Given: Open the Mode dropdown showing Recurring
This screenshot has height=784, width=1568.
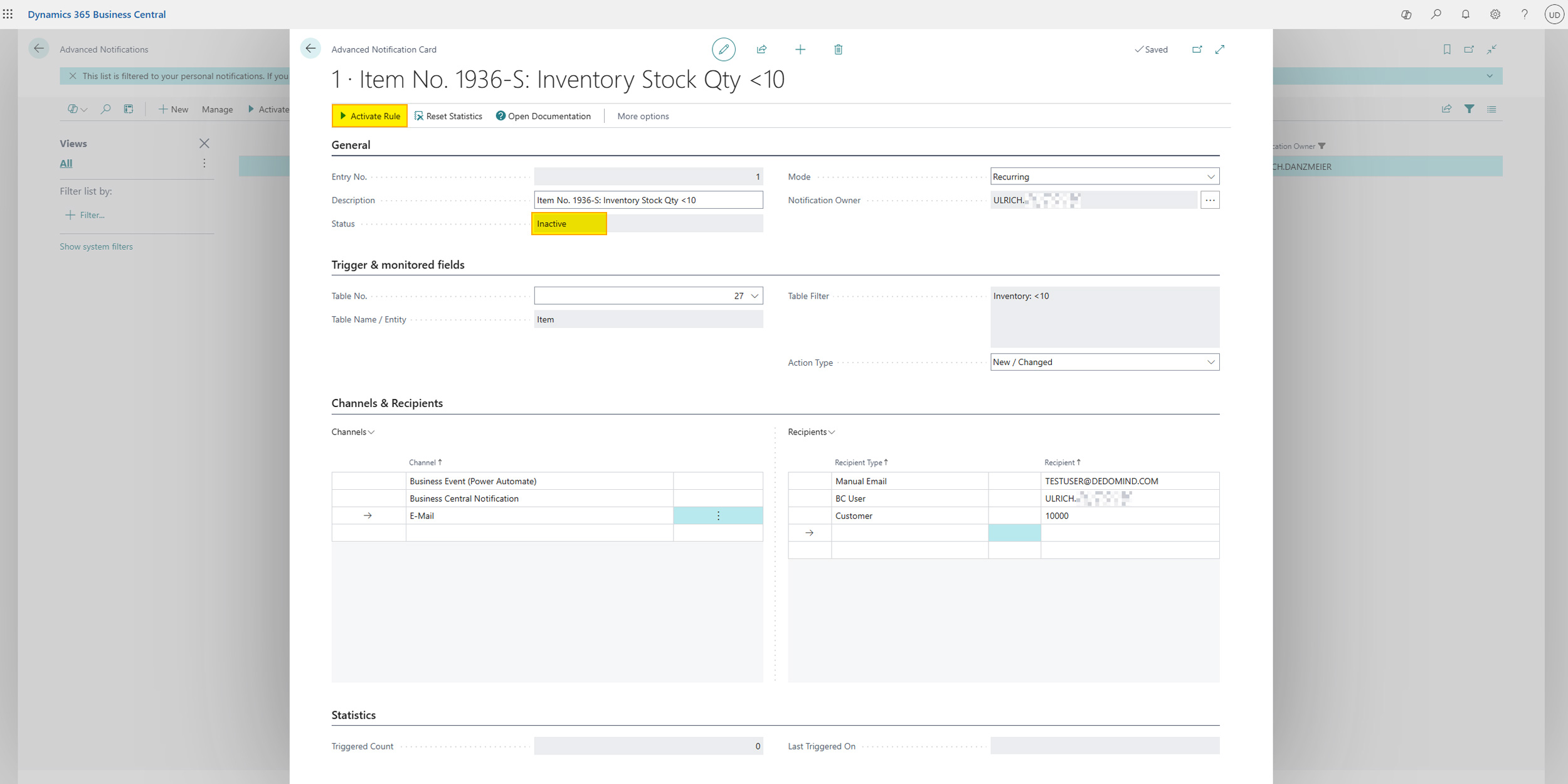Looking at the screenshot, I should click(x=1104, y=177).
